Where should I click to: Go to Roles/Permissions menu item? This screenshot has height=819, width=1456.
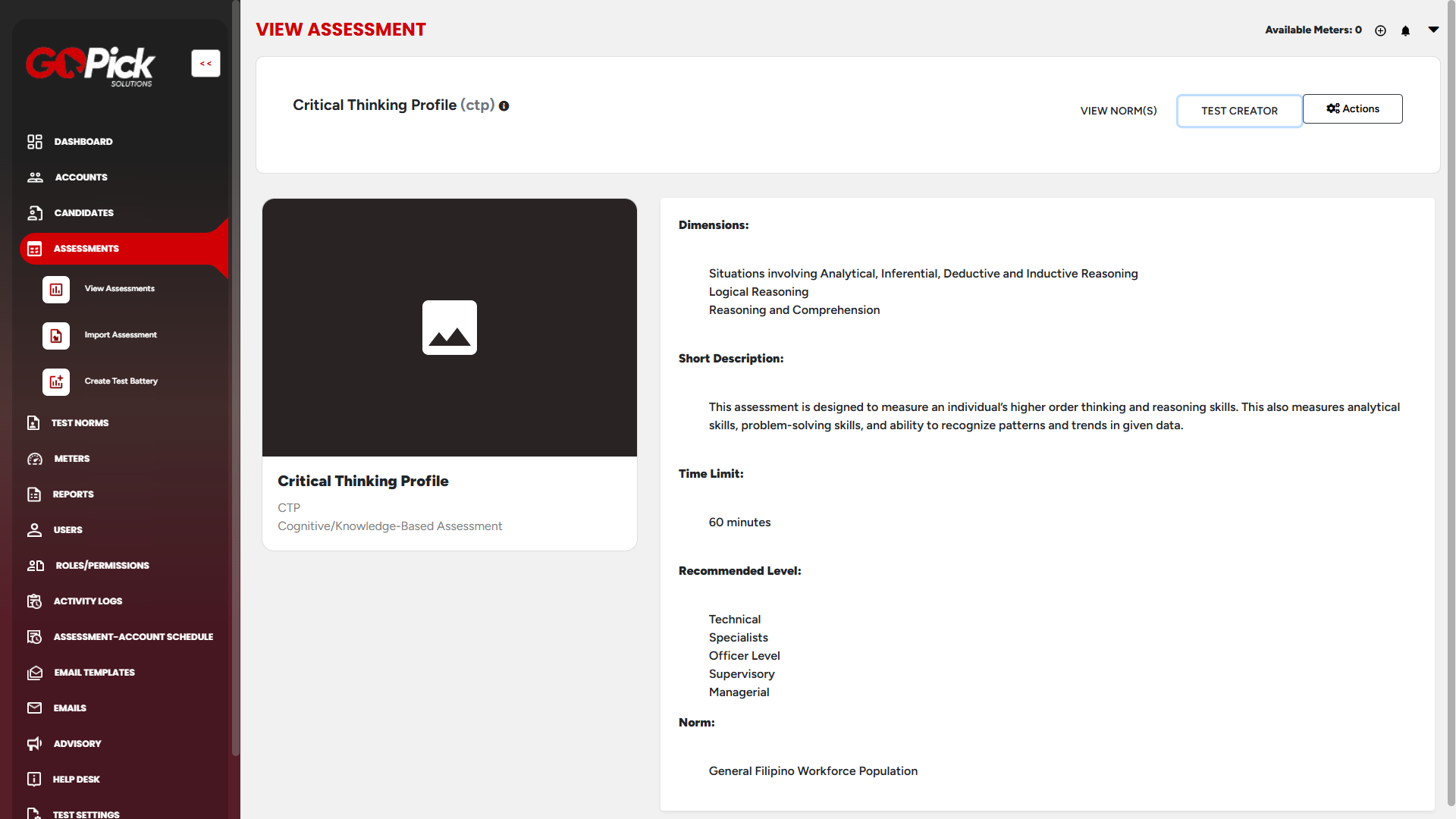coord(102,566)
